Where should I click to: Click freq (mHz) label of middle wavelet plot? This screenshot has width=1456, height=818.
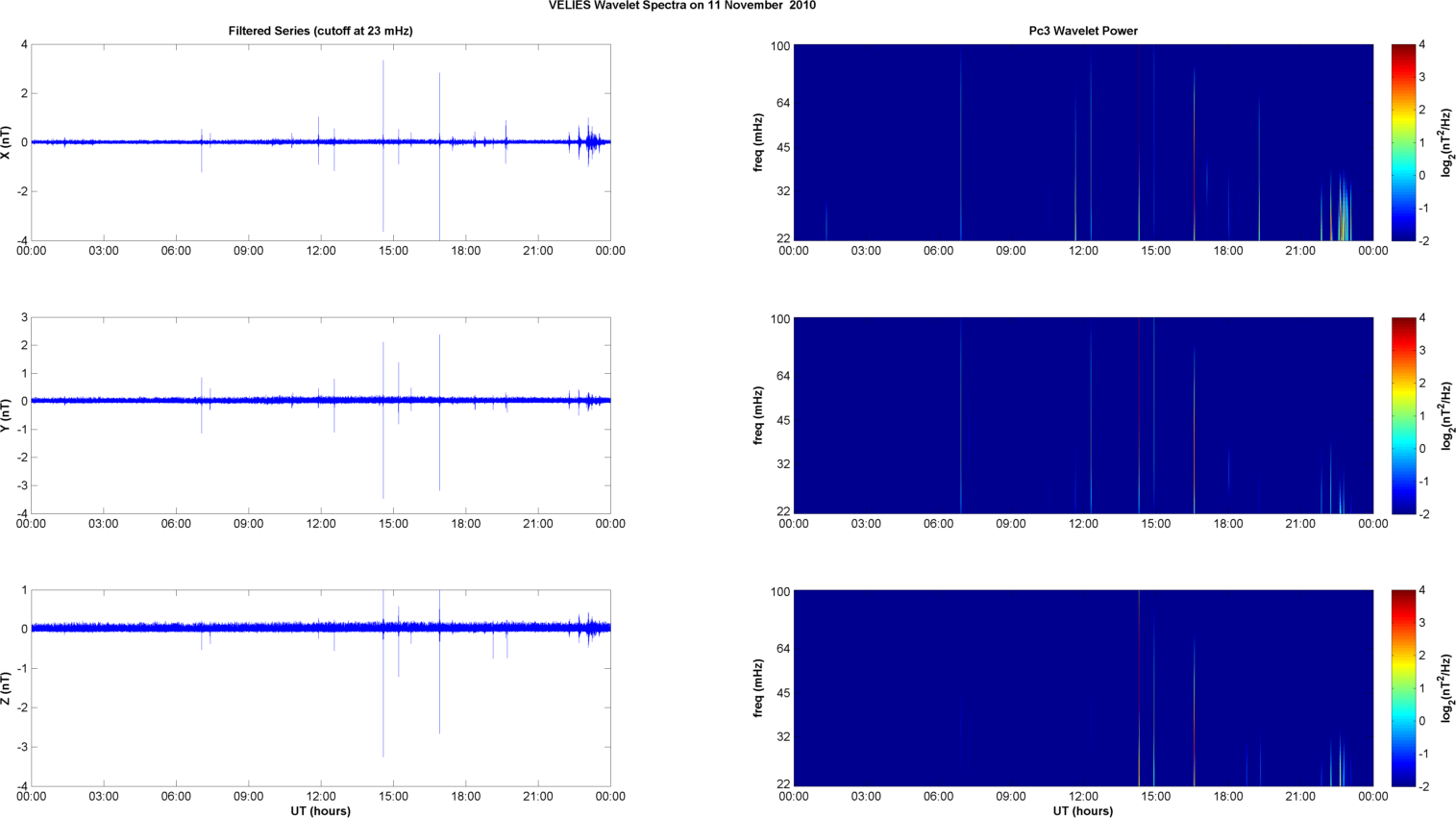758,415
